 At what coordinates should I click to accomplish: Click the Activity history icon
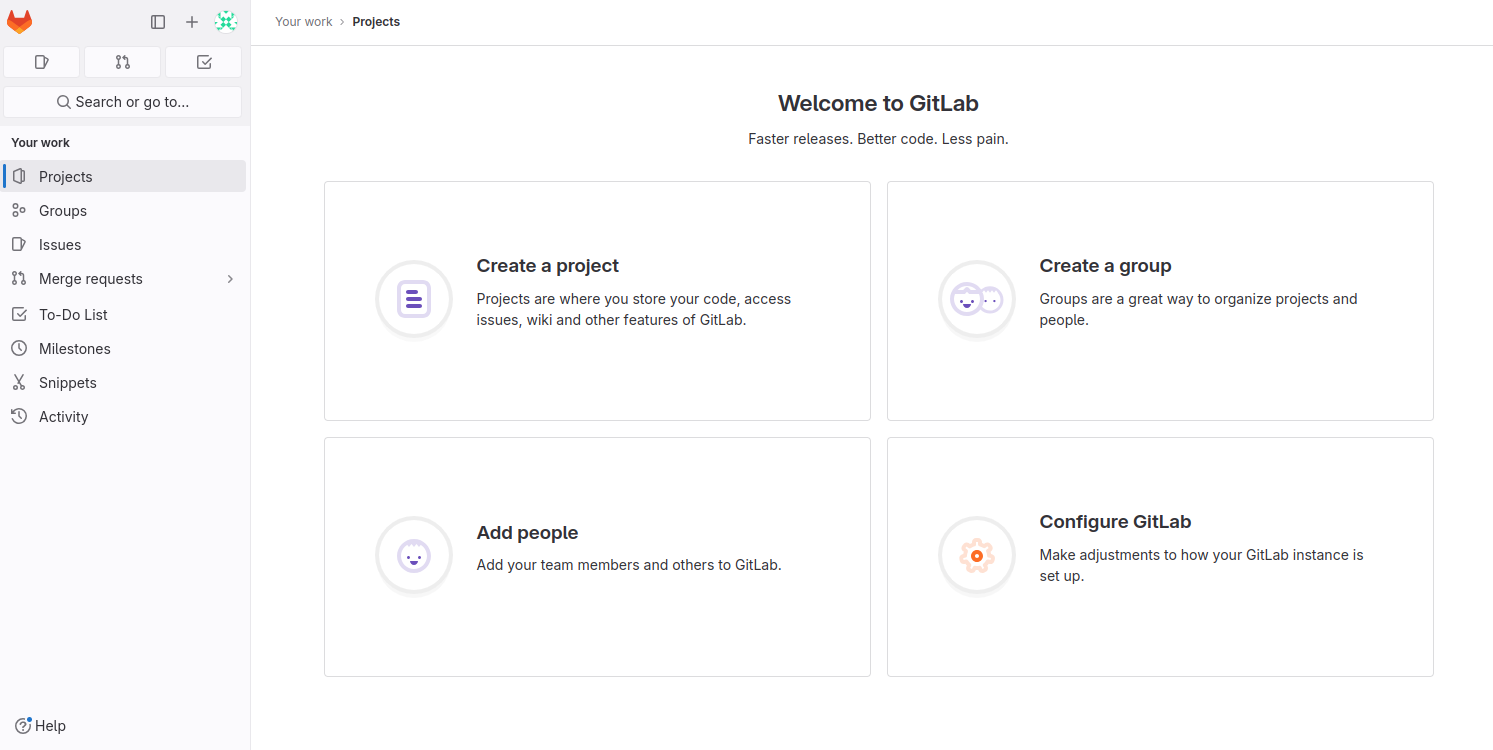(19, 417)
